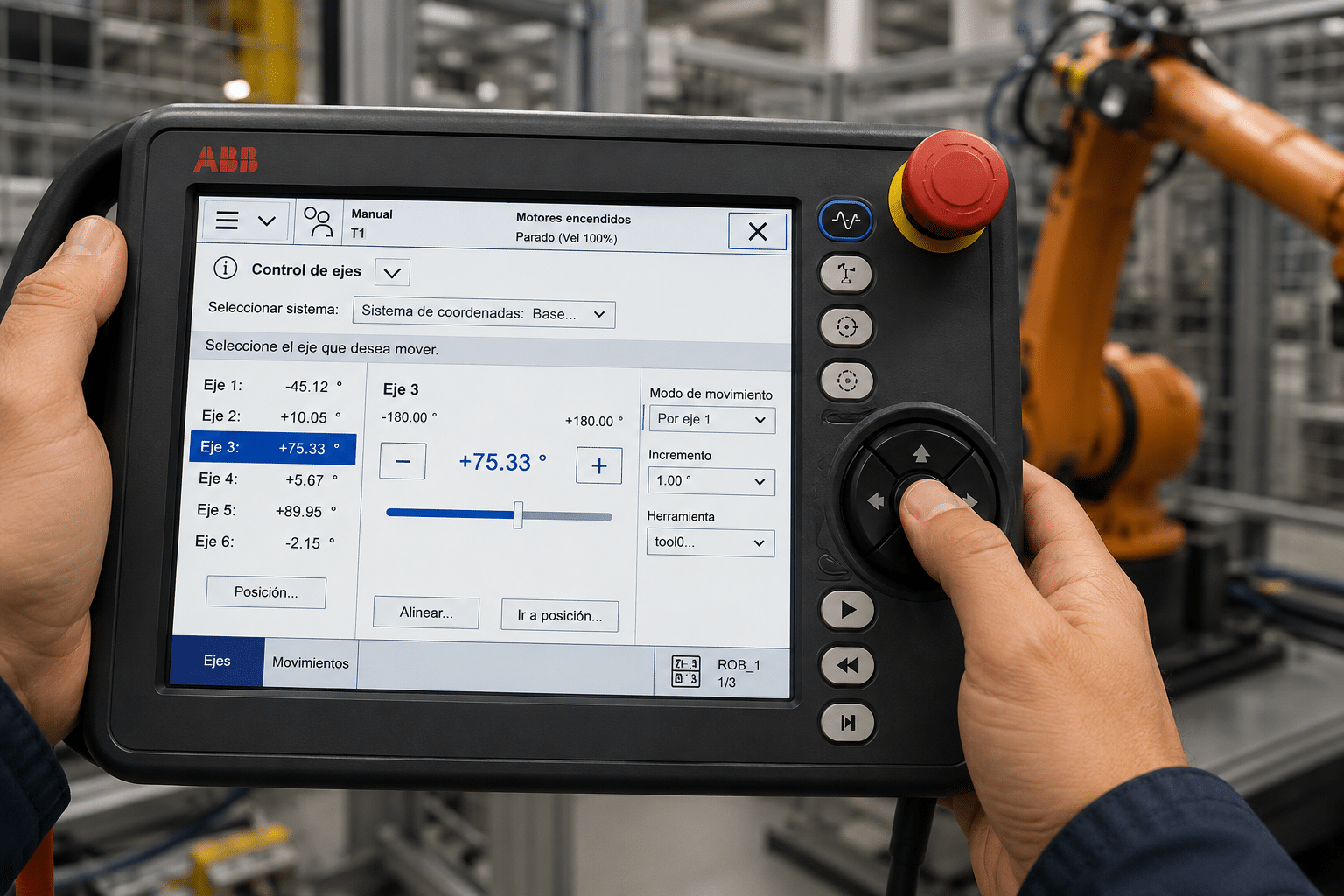Click the Alinear... button

pyautogui.click(x=426, y=612)
